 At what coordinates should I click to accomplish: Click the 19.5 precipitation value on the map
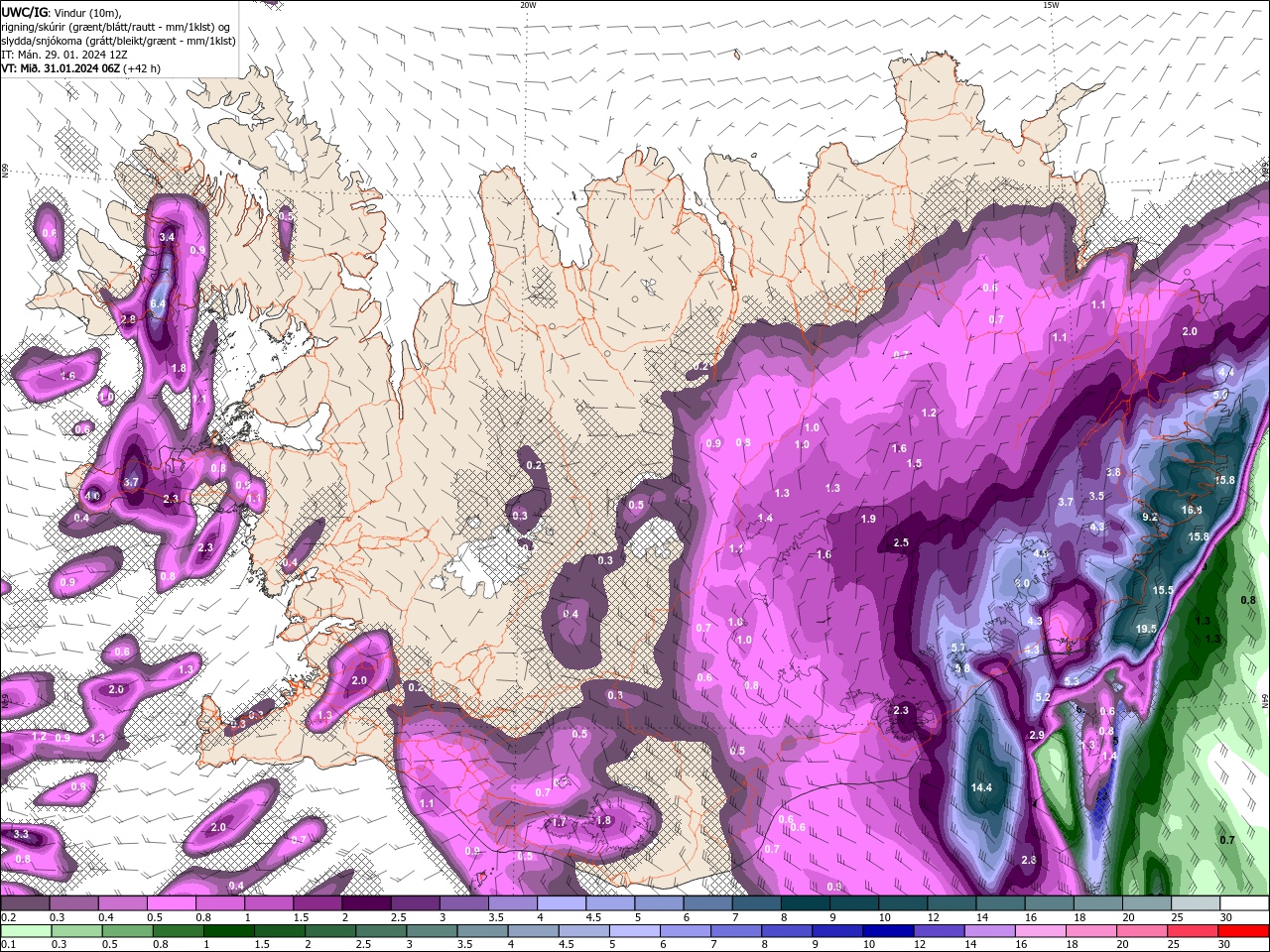1146,629
